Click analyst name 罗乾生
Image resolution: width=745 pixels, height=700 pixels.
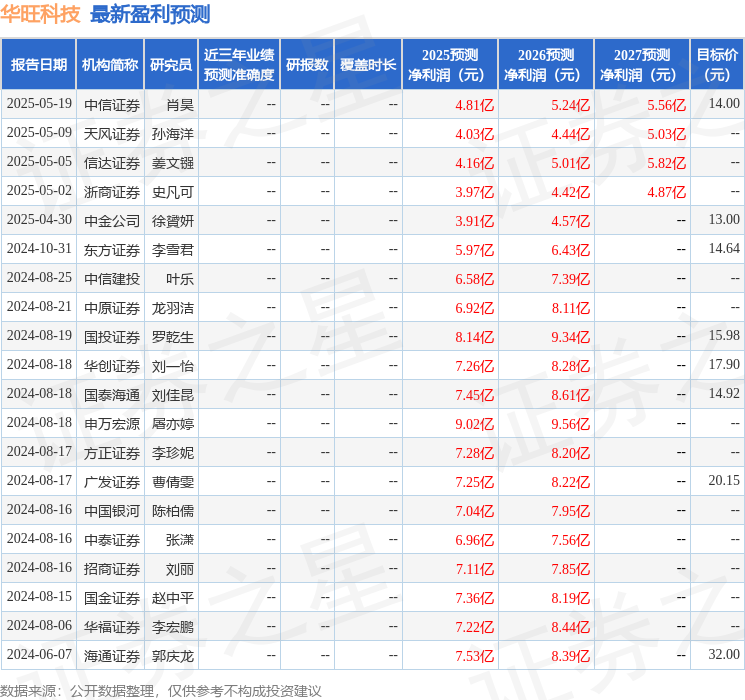click(173, 336)
